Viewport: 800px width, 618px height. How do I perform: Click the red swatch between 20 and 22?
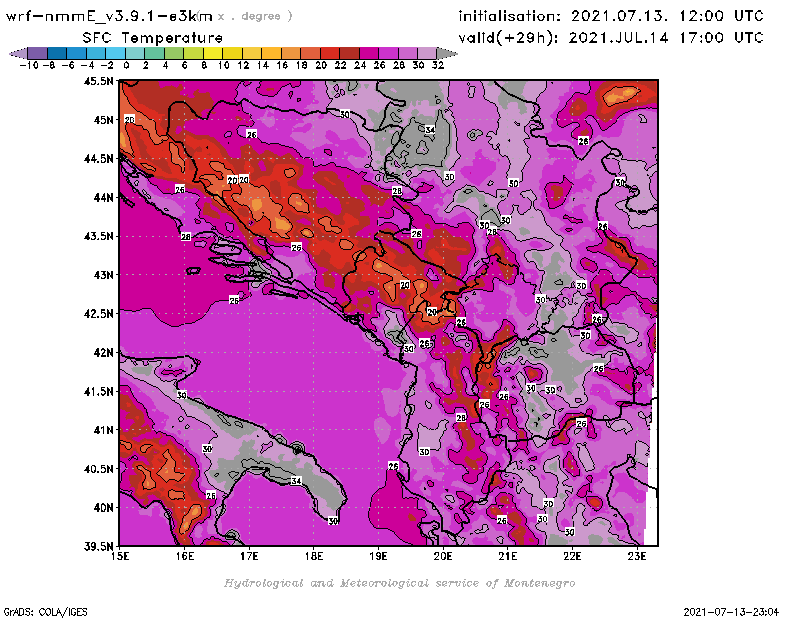(x=330, y=53)
